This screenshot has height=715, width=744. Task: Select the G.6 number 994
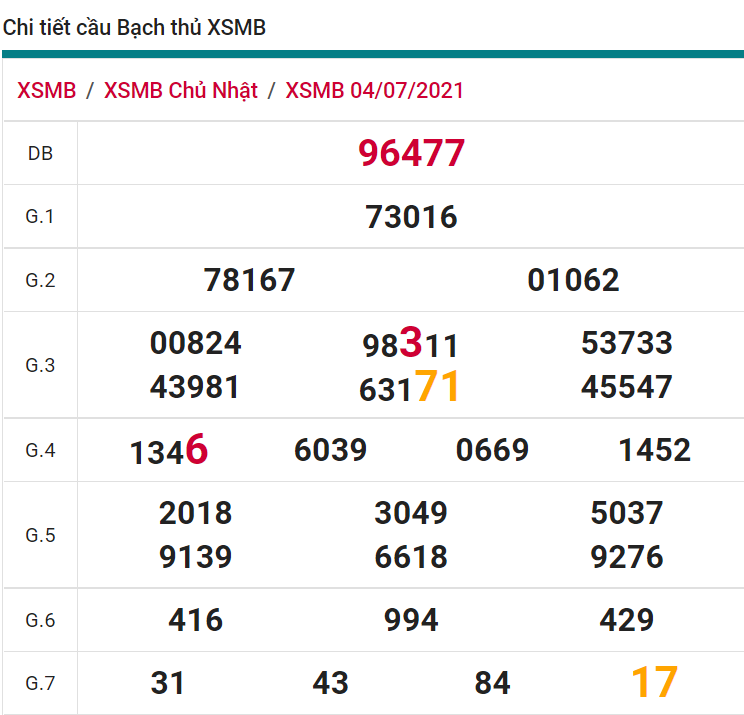(411, 620)
